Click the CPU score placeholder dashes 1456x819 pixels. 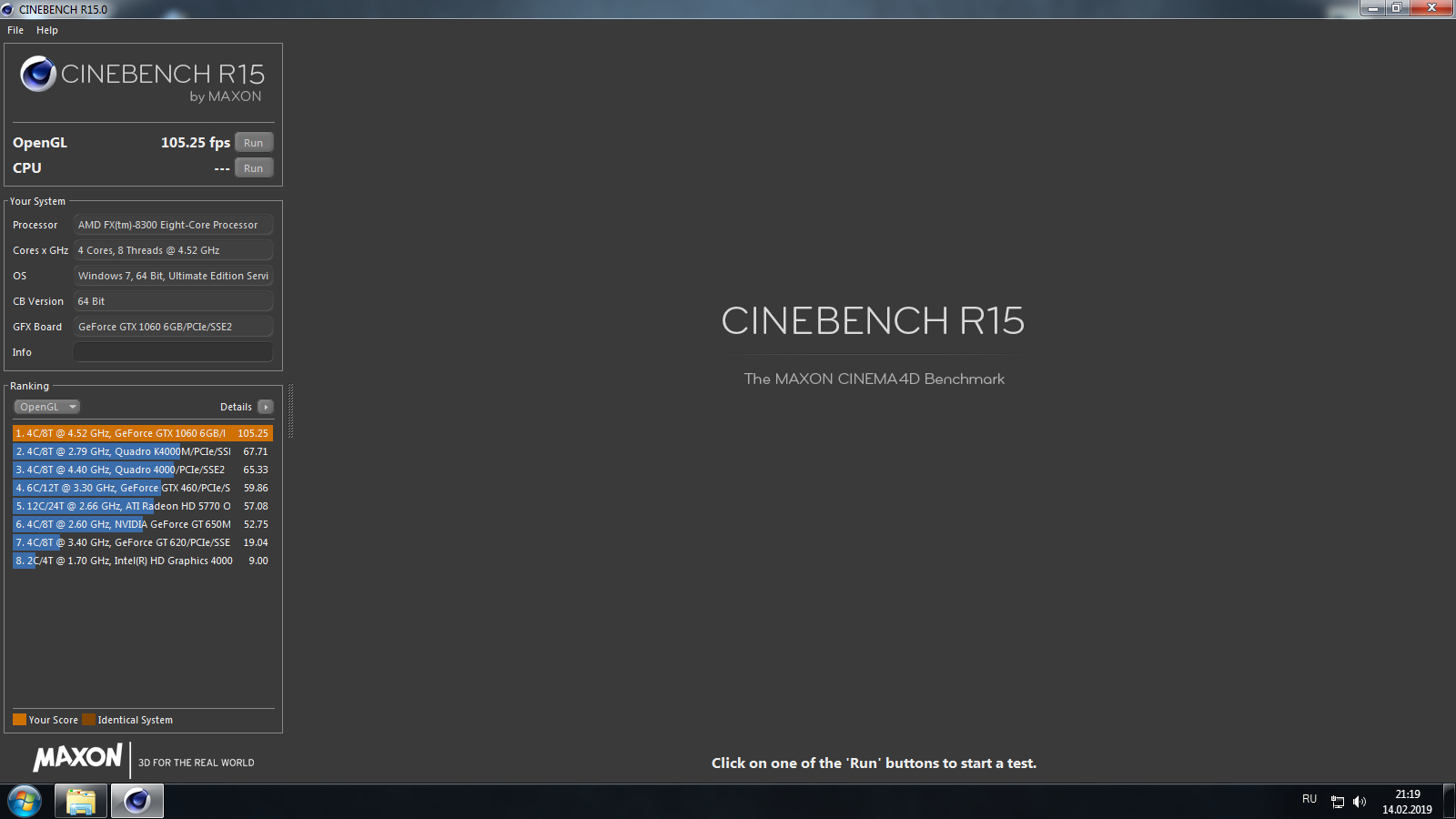(x=222, y=168)
